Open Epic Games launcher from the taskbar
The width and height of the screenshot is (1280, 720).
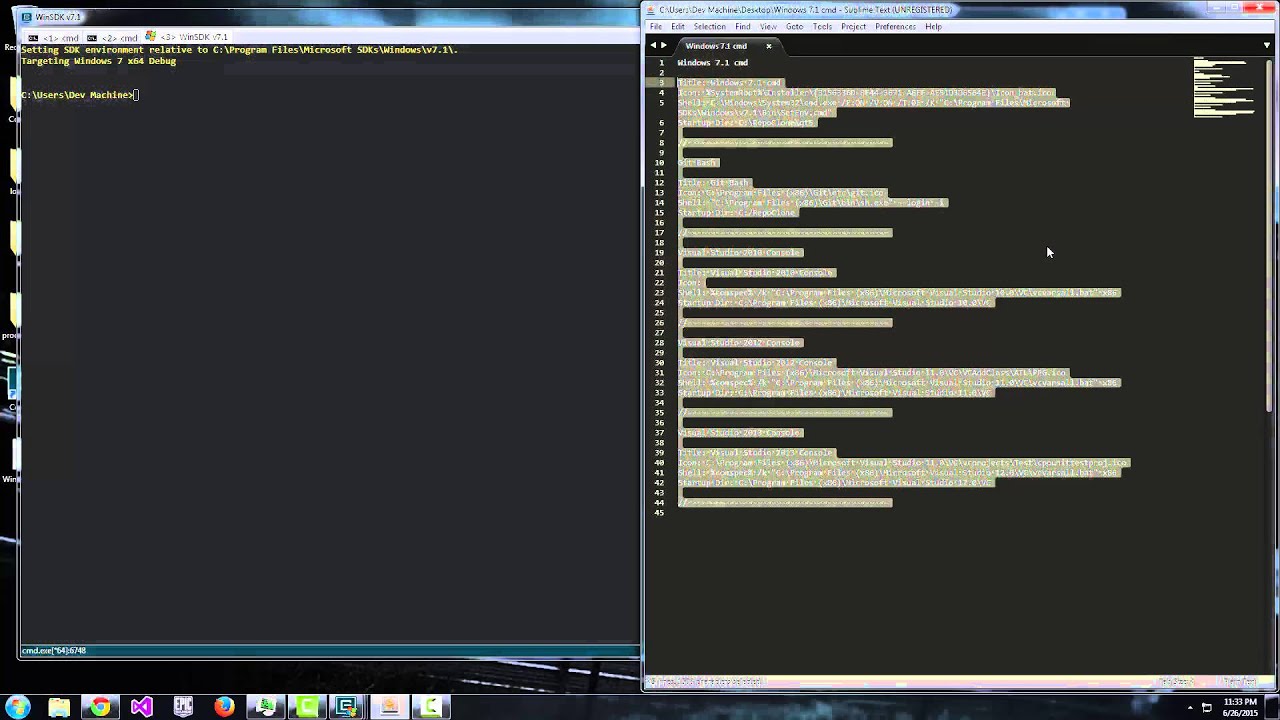[183, 707]
